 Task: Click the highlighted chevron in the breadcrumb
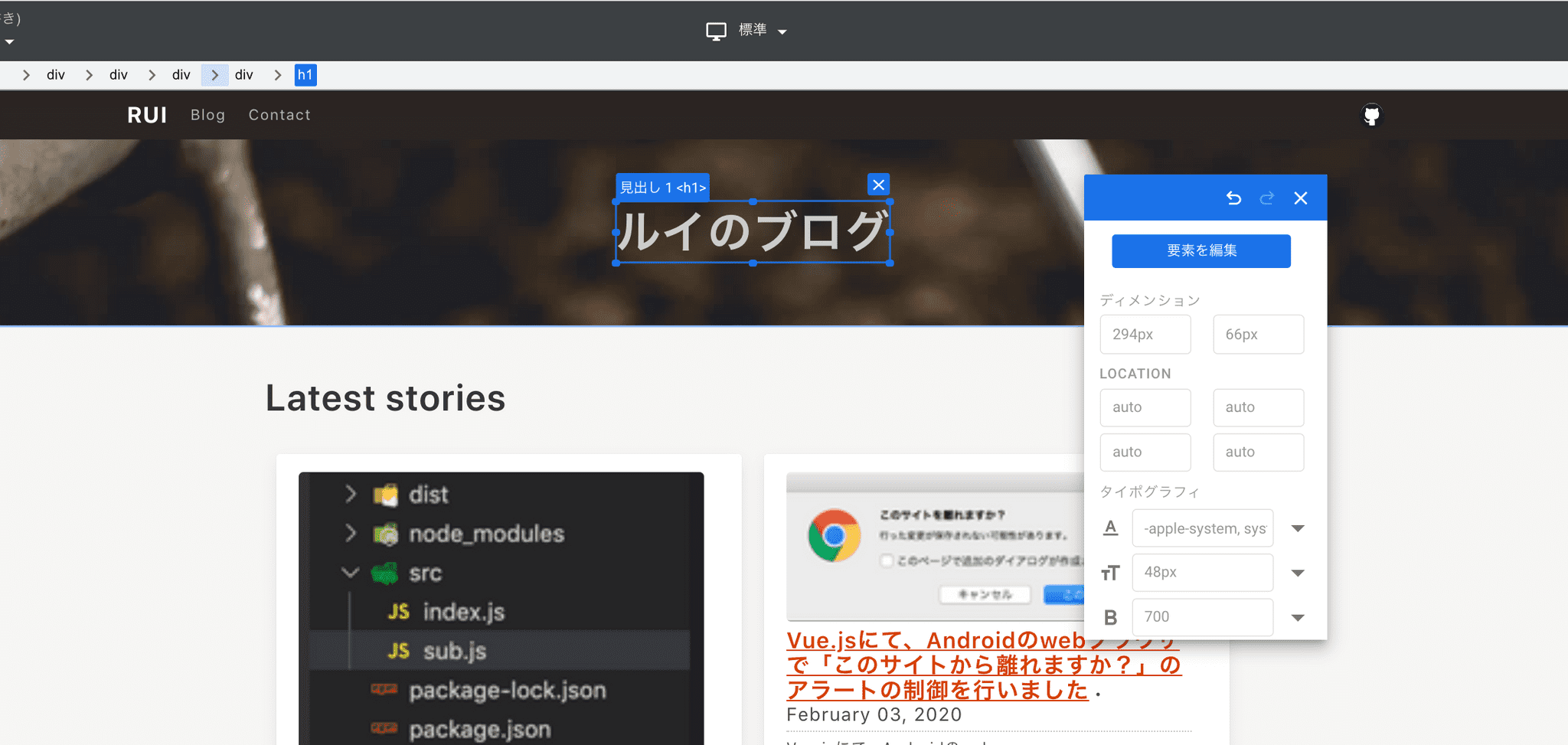[215, 75]
